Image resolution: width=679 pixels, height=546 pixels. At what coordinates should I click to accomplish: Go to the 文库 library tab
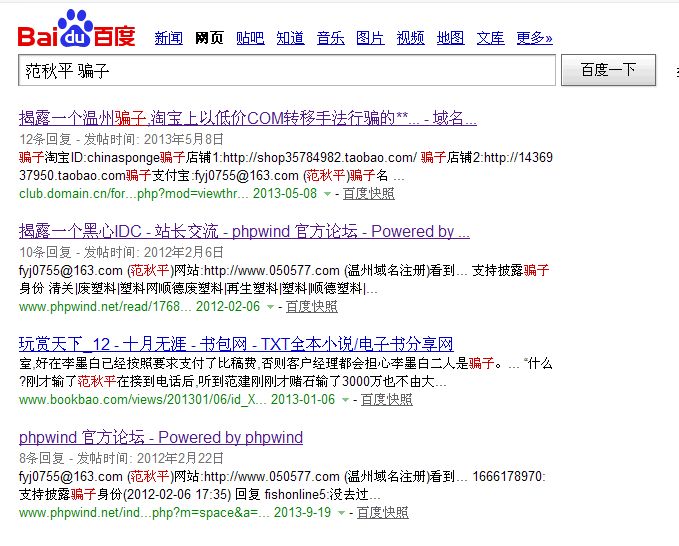tap(491, 38)
